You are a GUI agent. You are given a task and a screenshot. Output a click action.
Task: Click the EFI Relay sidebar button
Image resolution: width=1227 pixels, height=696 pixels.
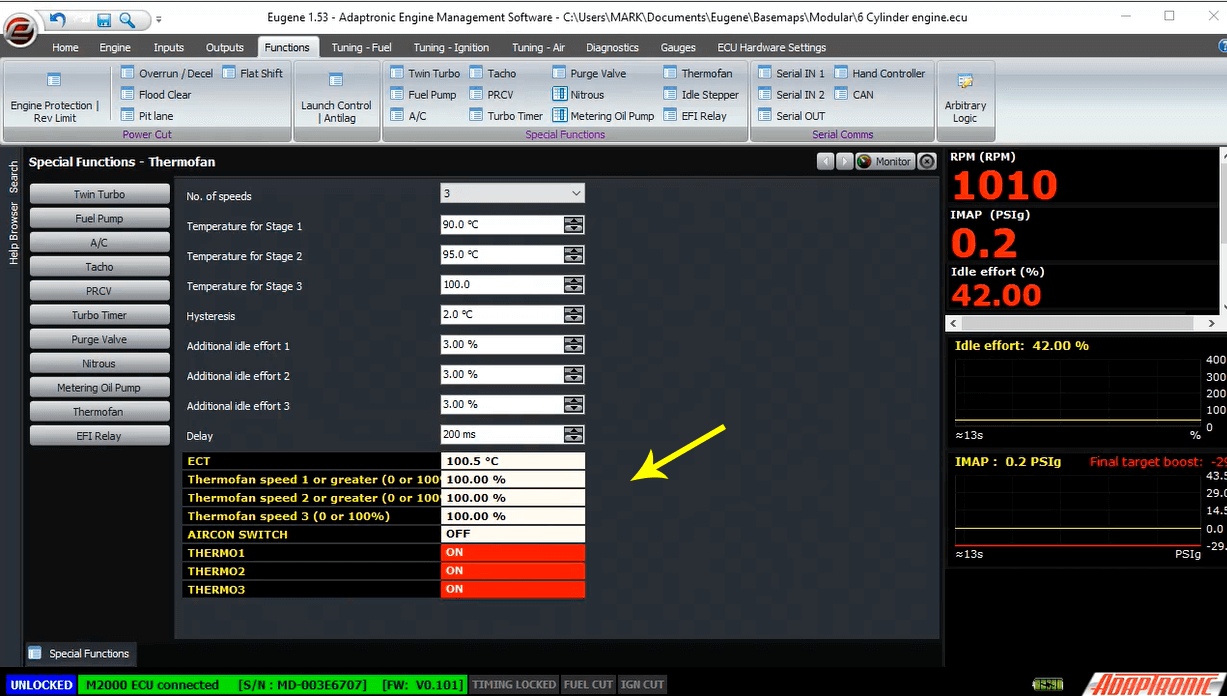tap(99, 436)
